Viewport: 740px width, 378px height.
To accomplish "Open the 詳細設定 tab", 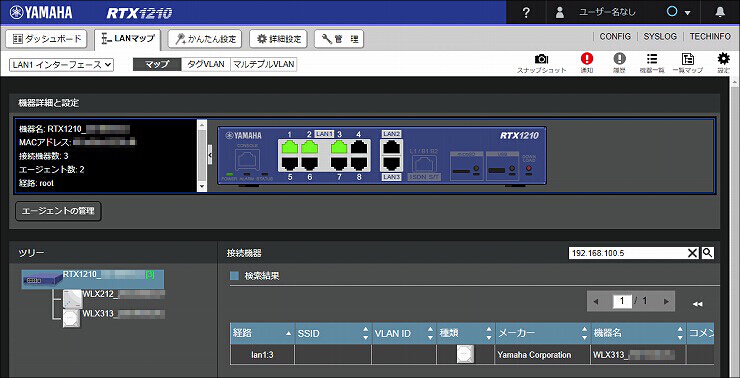I will coord(278,39).
